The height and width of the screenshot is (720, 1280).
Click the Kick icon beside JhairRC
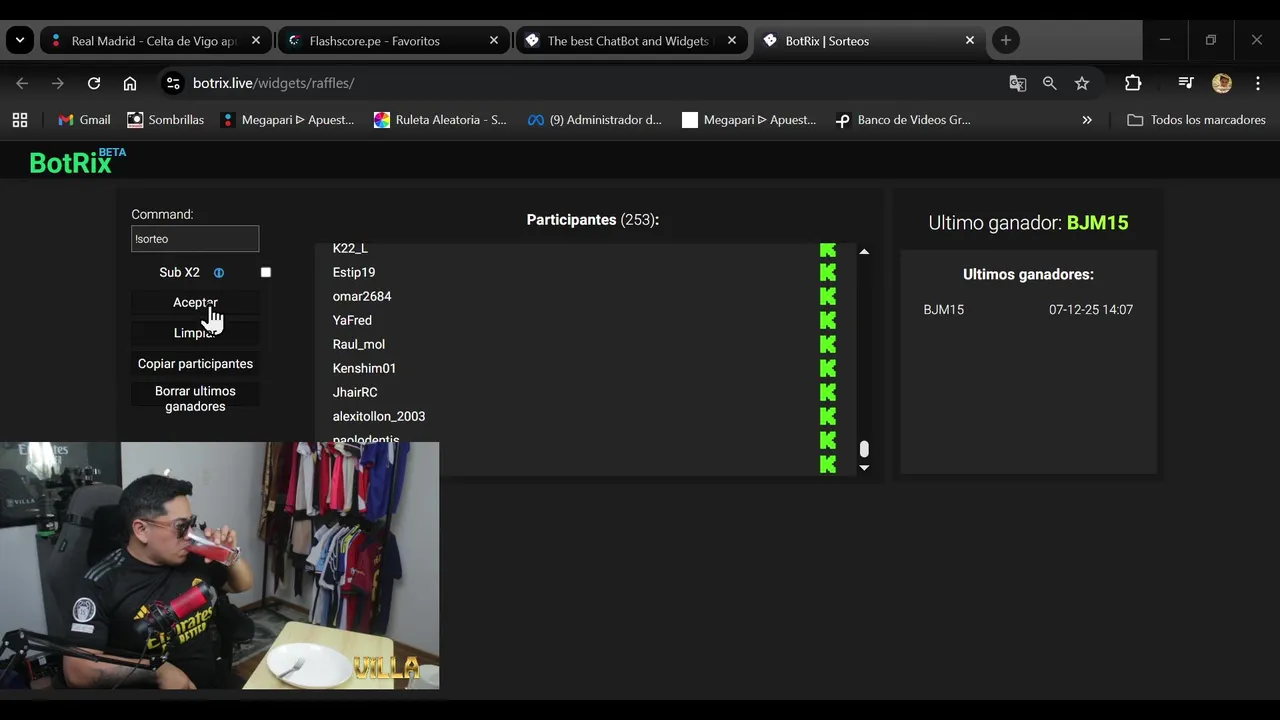click(x=828, y=392)
